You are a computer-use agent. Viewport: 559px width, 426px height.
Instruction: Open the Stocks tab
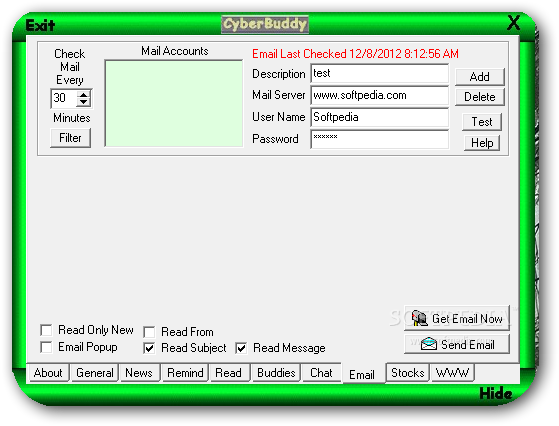pyautogui.click(x=407, y=373)
